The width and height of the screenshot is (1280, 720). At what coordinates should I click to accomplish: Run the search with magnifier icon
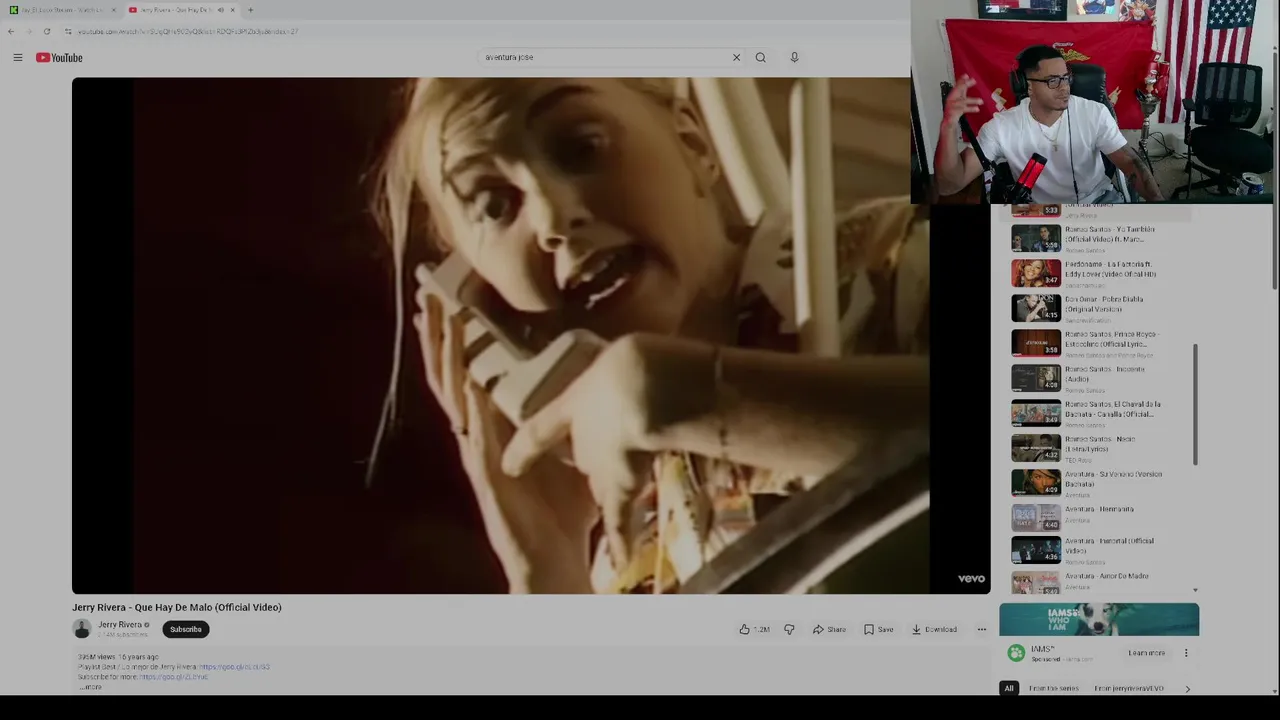coord(761,57)
